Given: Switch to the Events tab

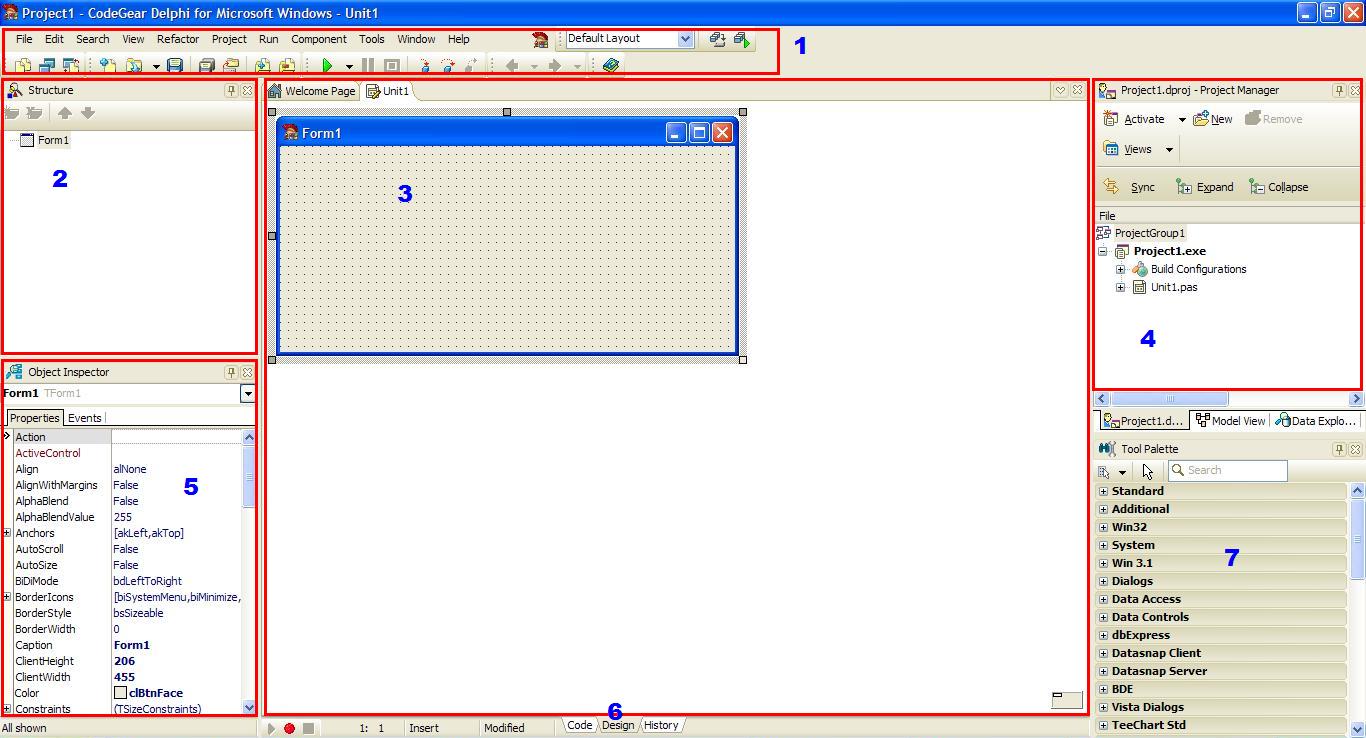Looking at the screenshot, I should point(84,418).
